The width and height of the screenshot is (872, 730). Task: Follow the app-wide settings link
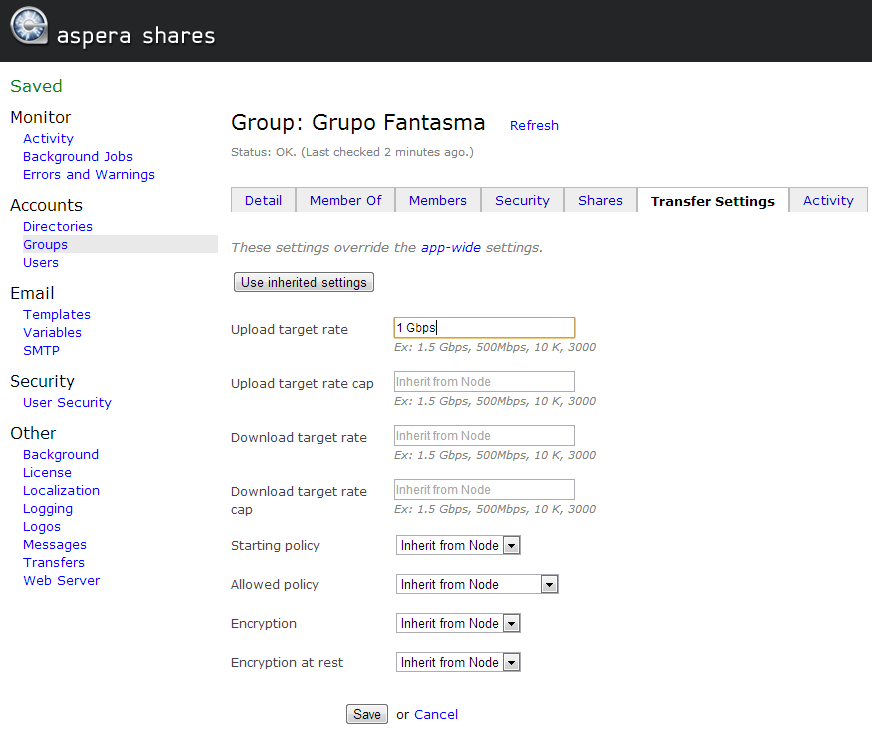(451, 247)
